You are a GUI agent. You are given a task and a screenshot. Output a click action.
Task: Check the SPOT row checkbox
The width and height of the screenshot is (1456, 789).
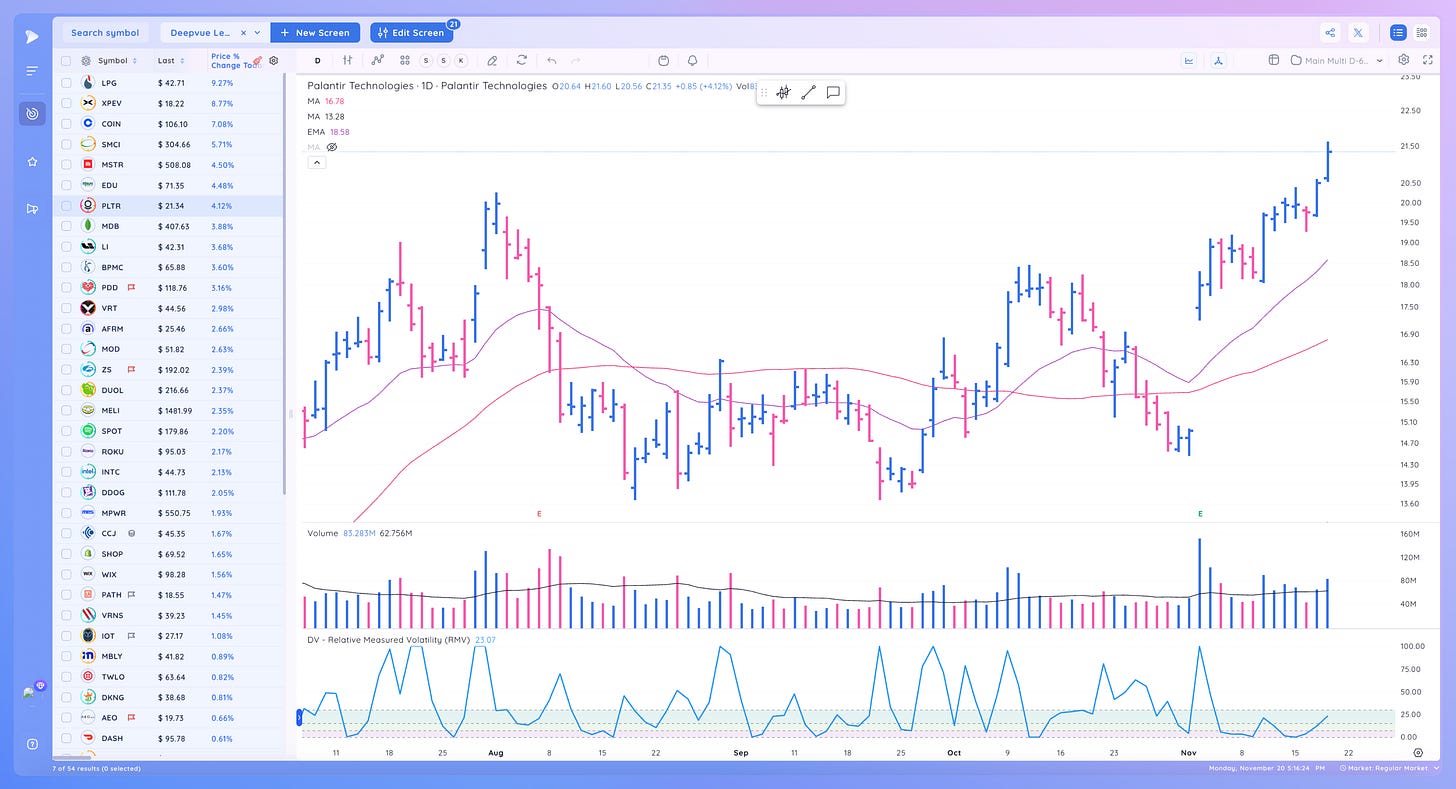coord(66,431)
